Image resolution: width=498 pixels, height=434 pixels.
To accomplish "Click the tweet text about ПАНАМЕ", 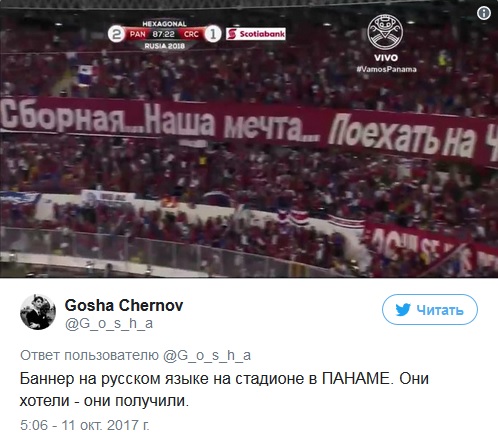I will pyautogui.click(x=224, y=390).
